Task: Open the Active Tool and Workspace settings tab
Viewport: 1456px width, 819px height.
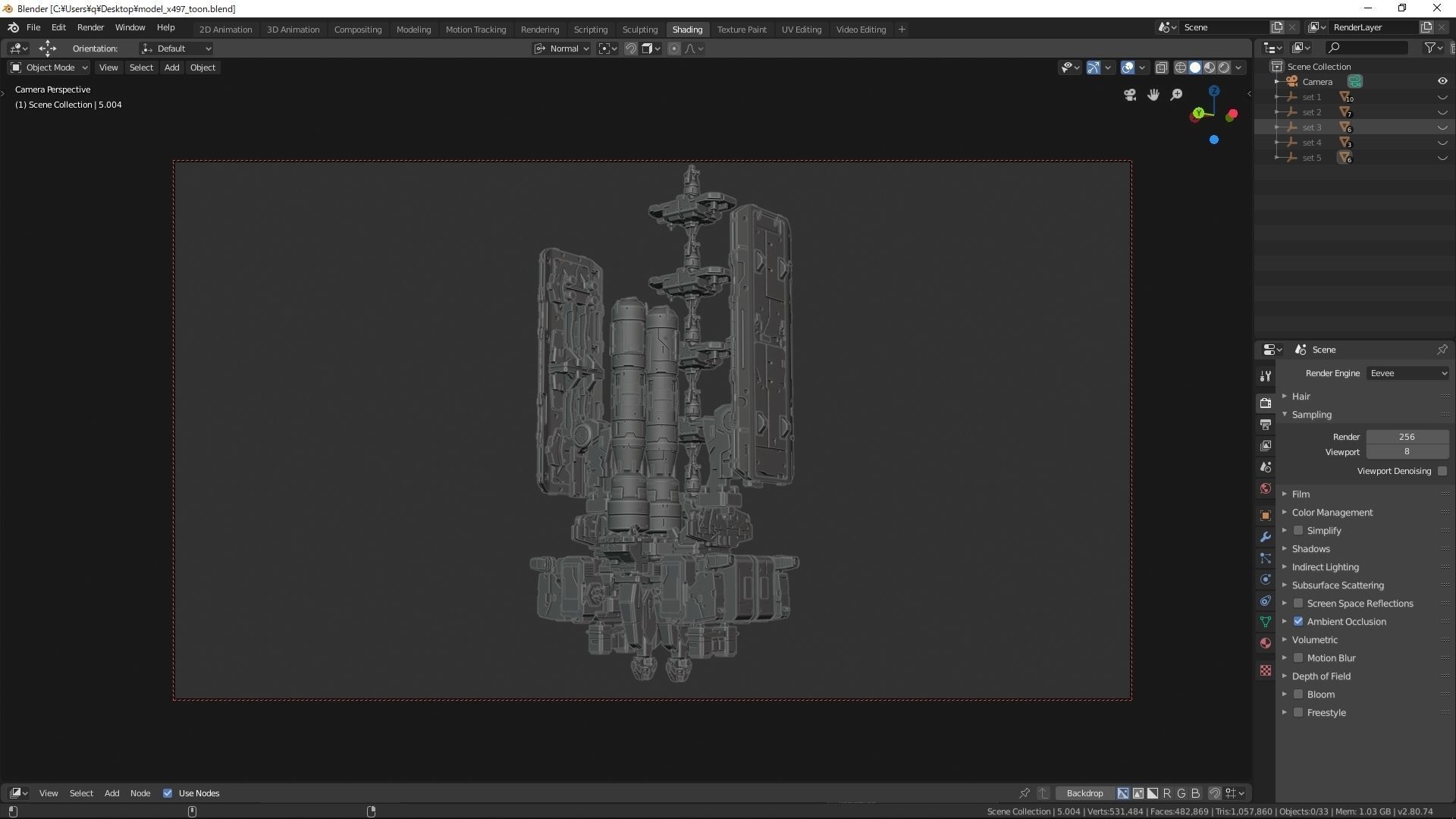Action: pyautogui.click(x=1265, y=376)
